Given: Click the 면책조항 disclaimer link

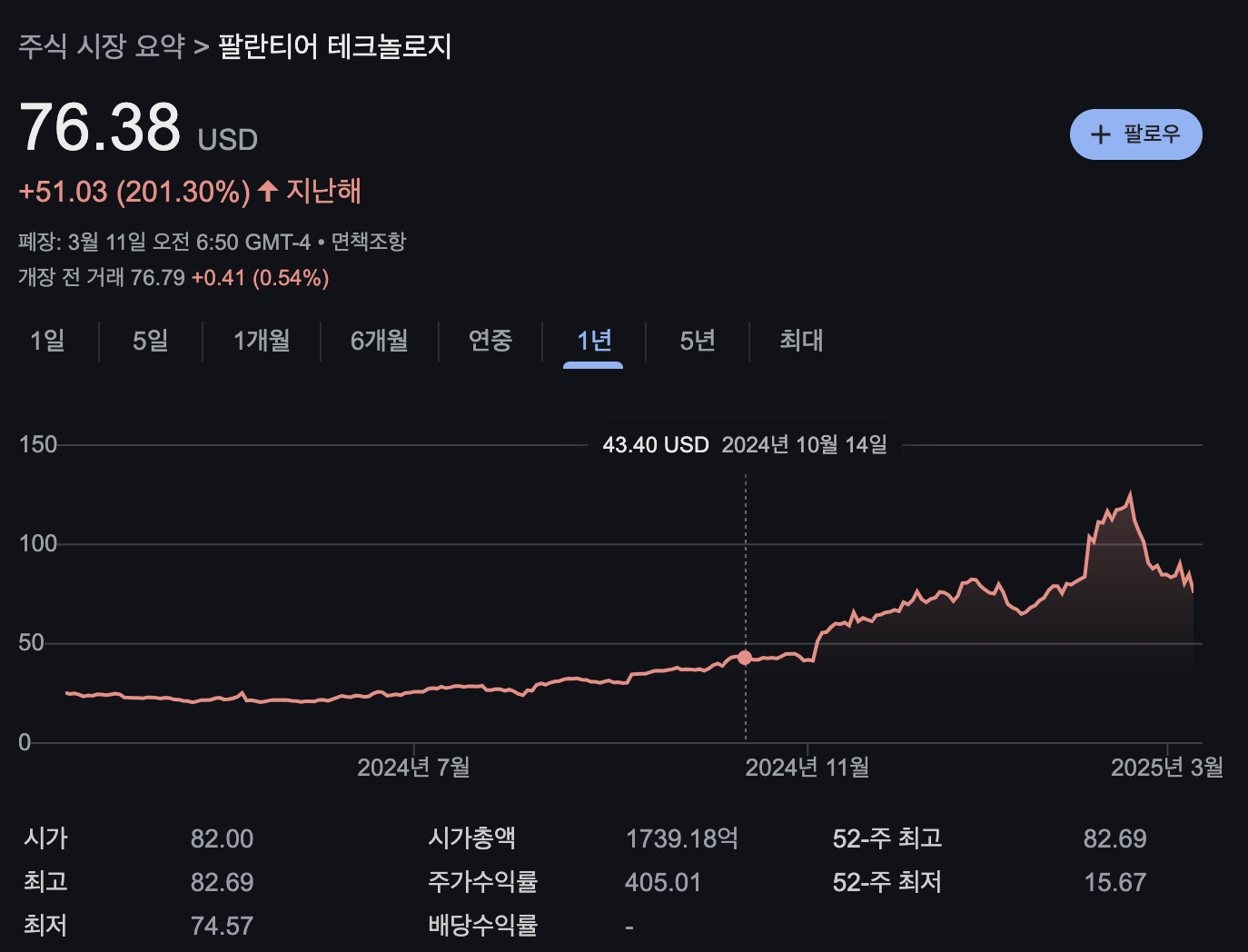Looking at the screenshot, I should coord(368,242).
